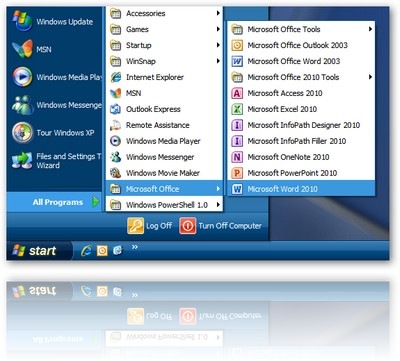400x361 pixels.
Task: Click the Microsoft Access 2010 label
Action: pos(285,93)
